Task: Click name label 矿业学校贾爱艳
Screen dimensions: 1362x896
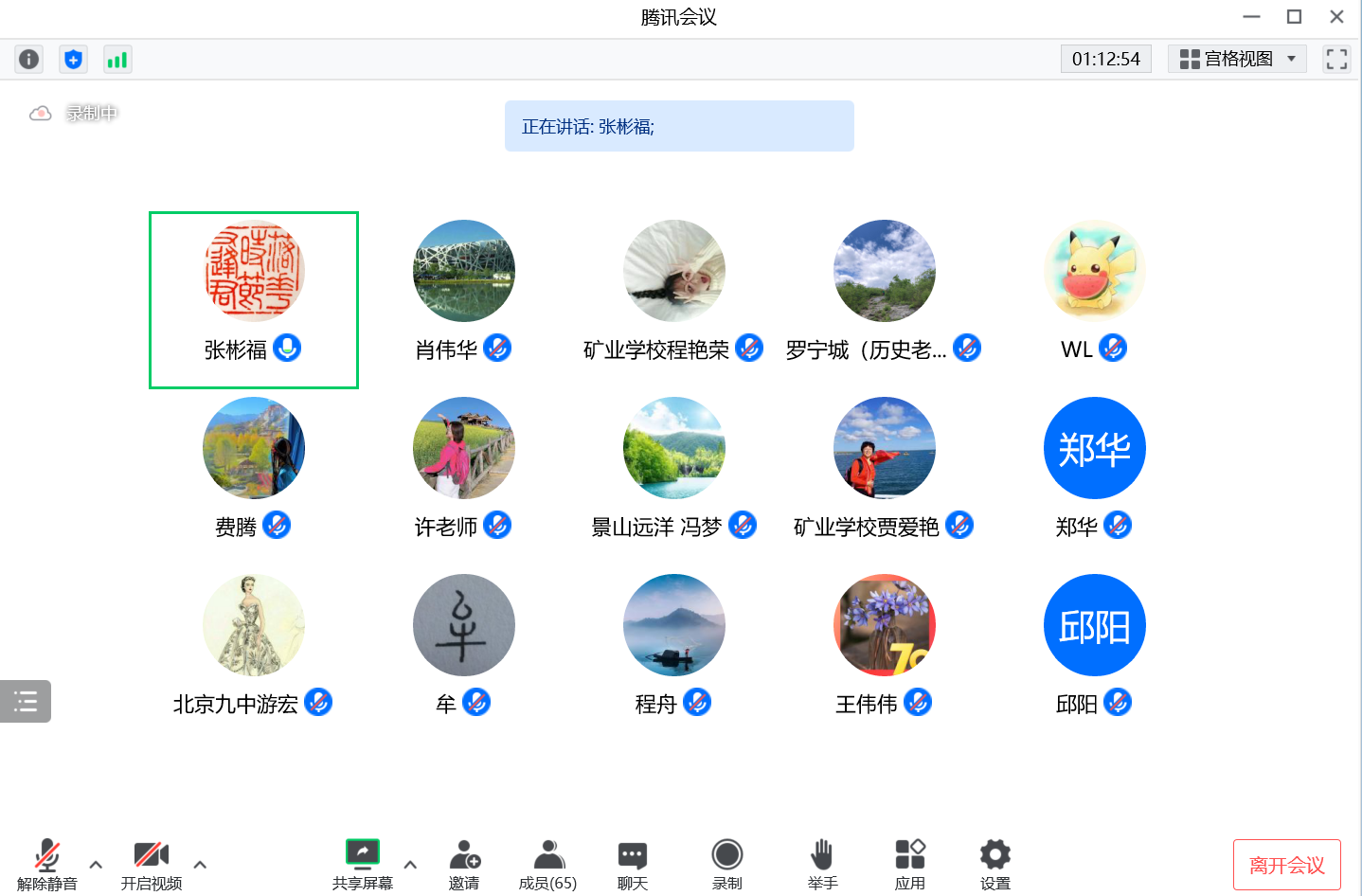Action: (866, 528)
